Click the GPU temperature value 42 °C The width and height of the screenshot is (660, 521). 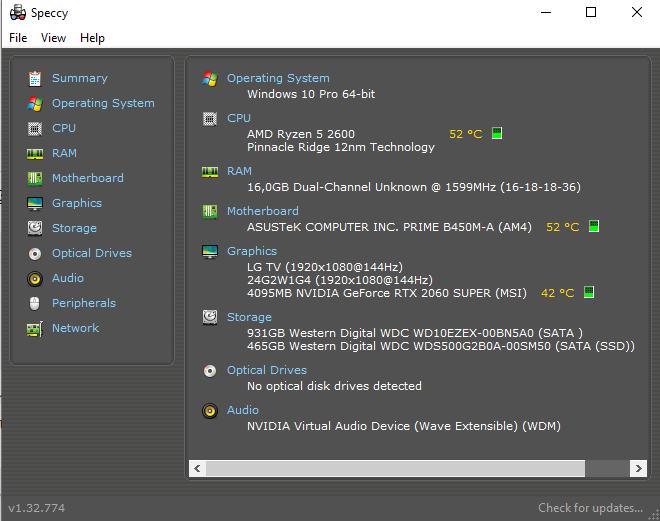[x=557, y=293]
